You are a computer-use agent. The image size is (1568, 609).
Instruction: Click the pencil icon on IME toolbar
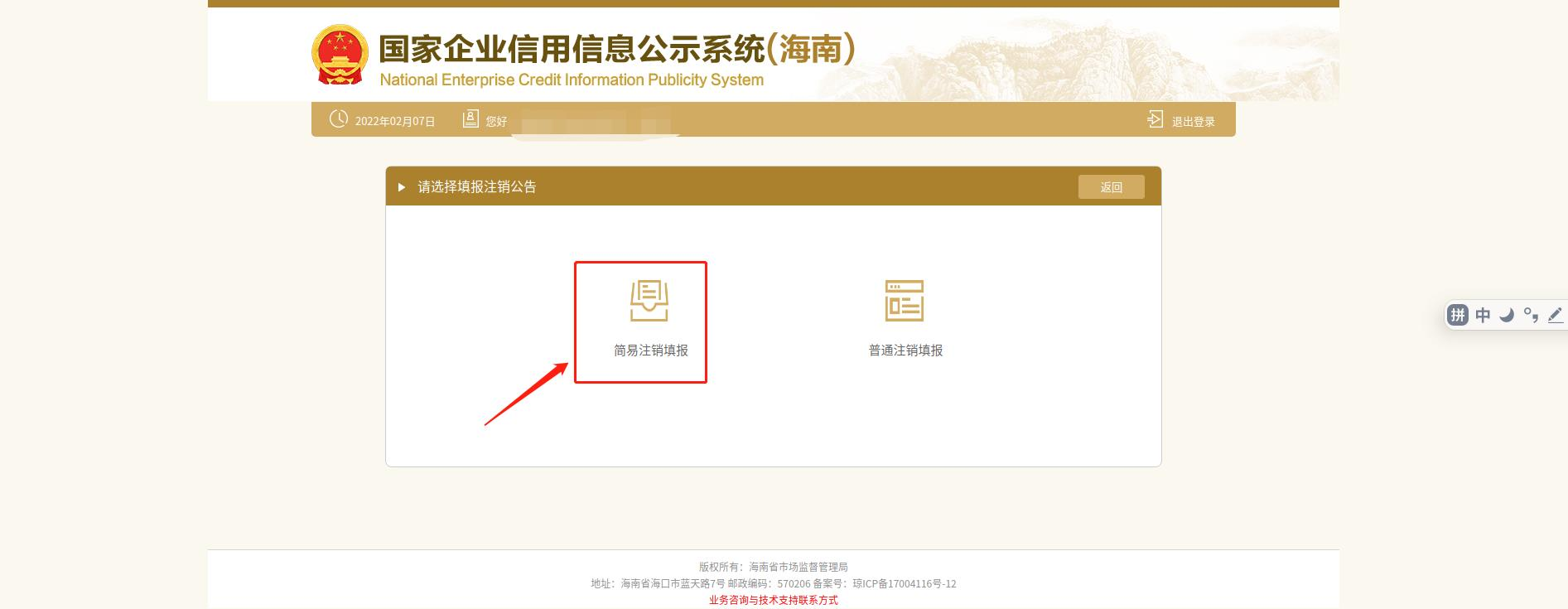tap(1555, 315)
